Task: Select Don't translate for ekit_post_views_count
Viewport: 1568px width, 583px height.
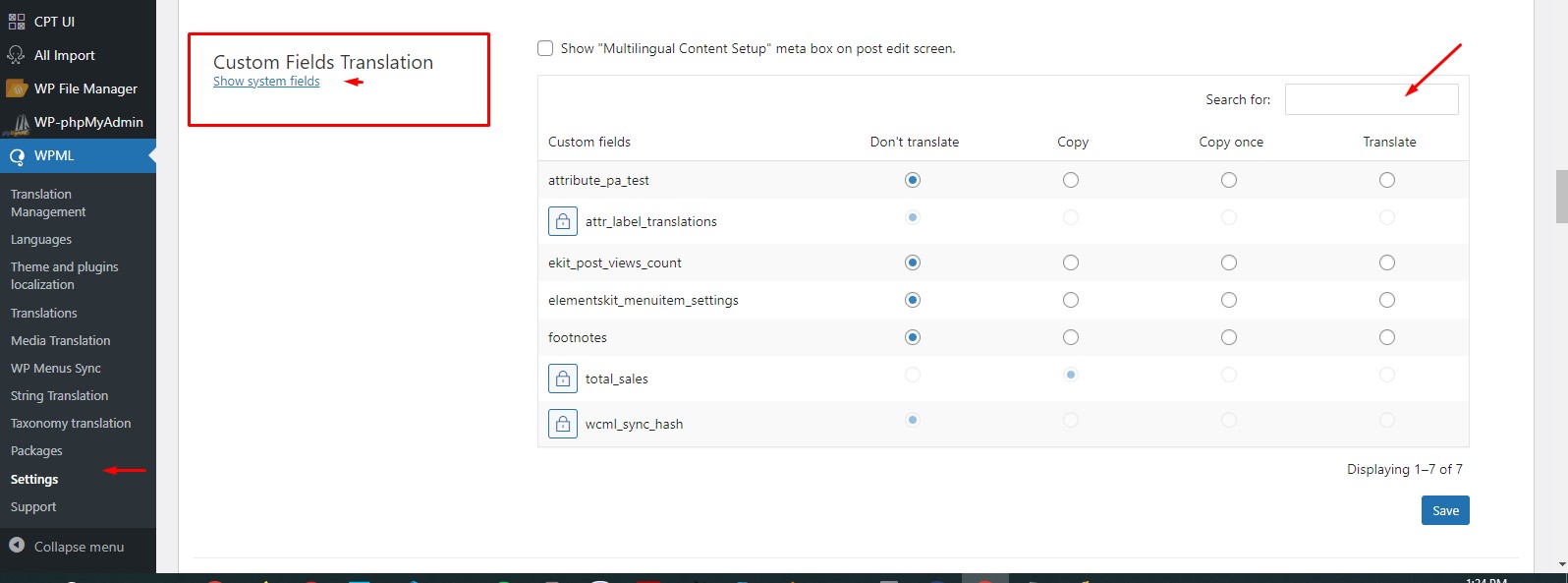Action: coord(913,262)
